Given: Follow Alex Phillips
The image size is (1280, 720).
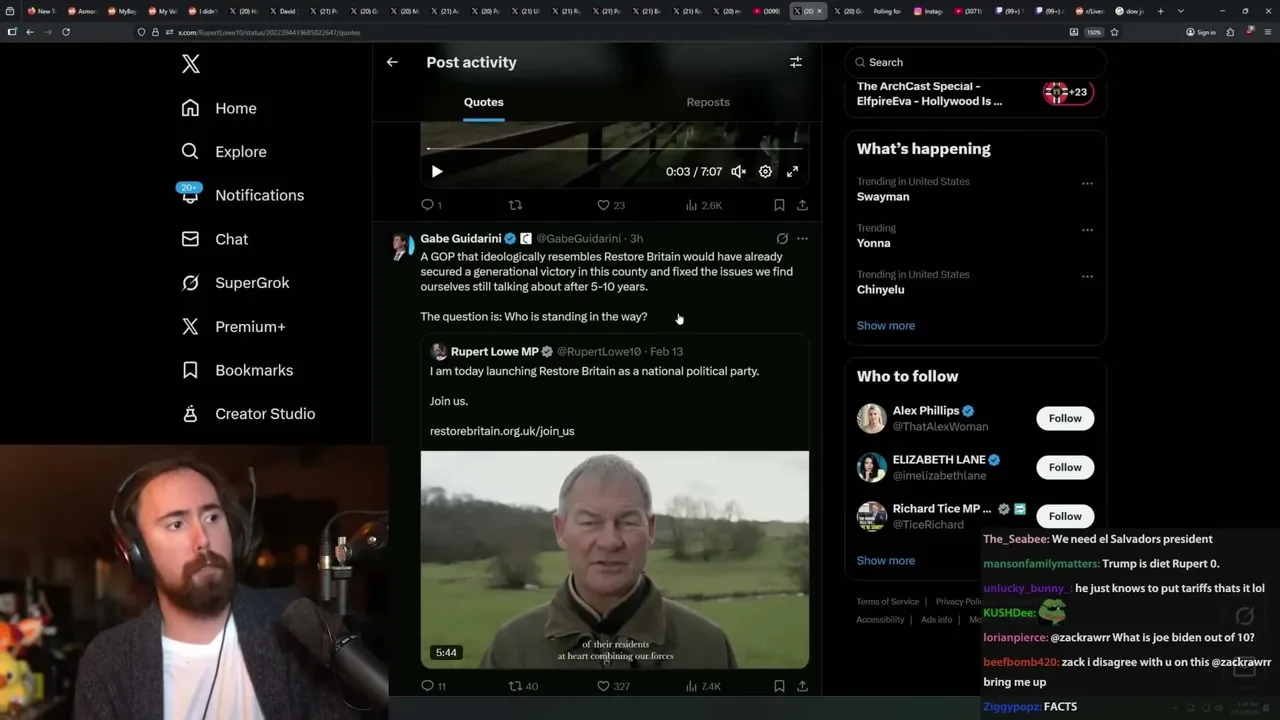Looking at the screenshot, I should (x=1065, y=418).
